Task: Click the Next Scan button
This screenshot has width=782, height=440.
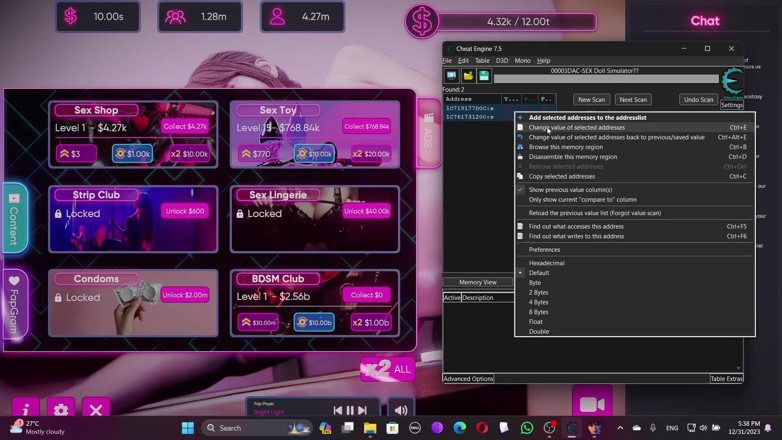Action: coord(633,100)
